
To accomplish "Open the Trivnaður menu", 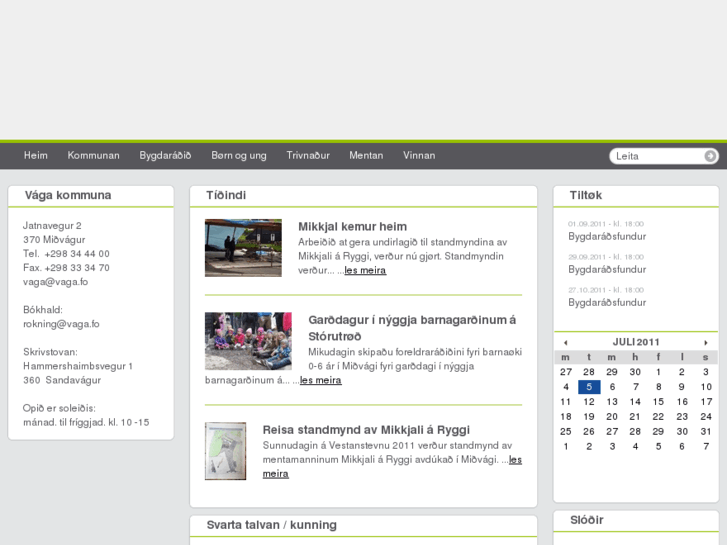I will 308,155.
